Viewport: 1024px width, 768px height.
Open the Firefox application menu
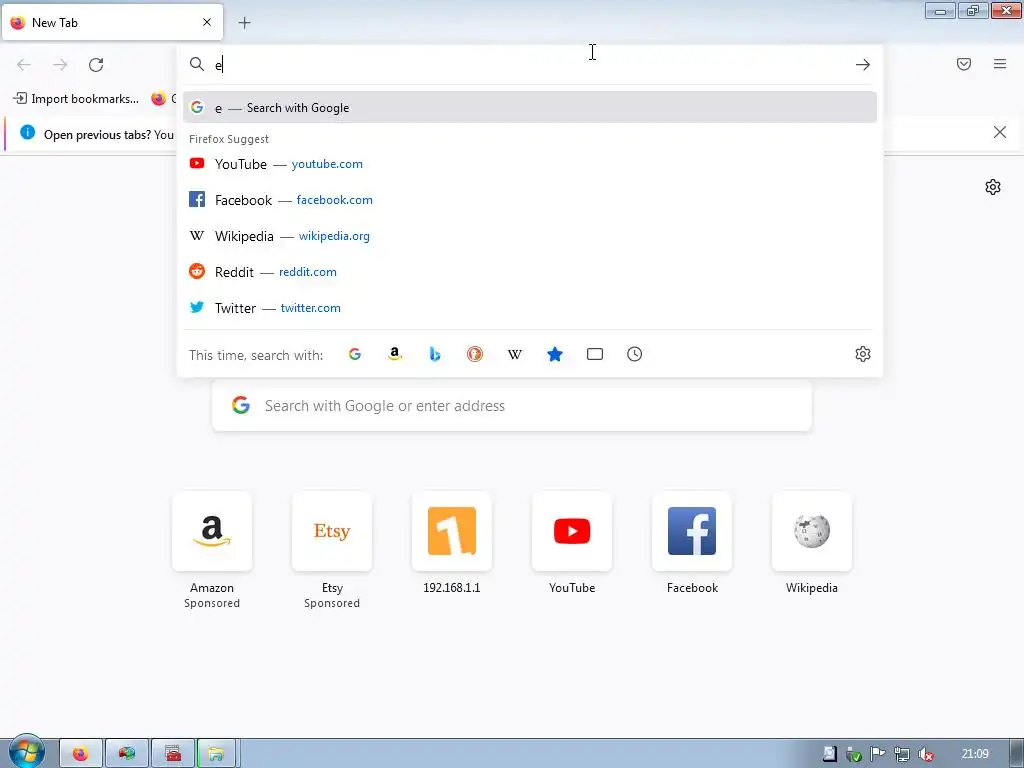pos(1000,64)
